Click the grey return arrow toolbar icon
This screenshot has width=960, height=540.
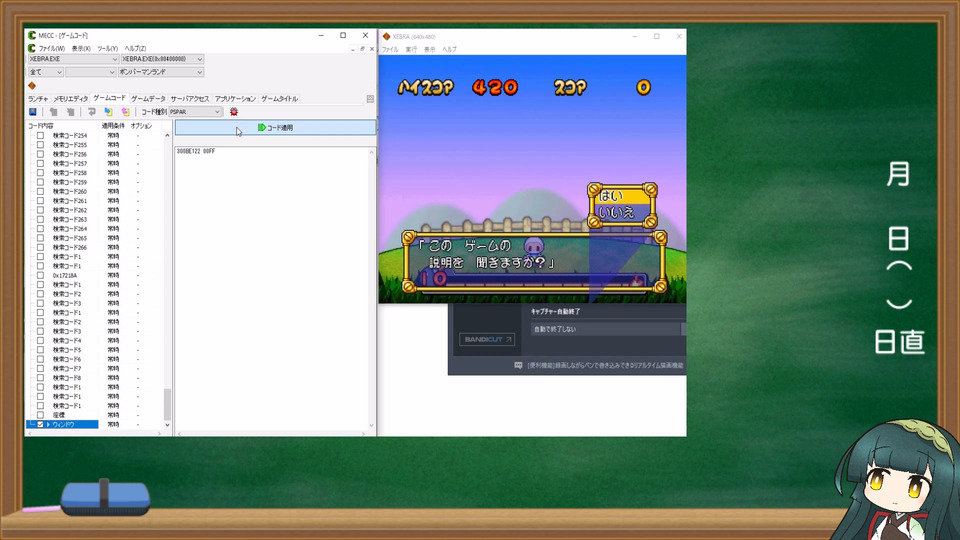point(92,112)
